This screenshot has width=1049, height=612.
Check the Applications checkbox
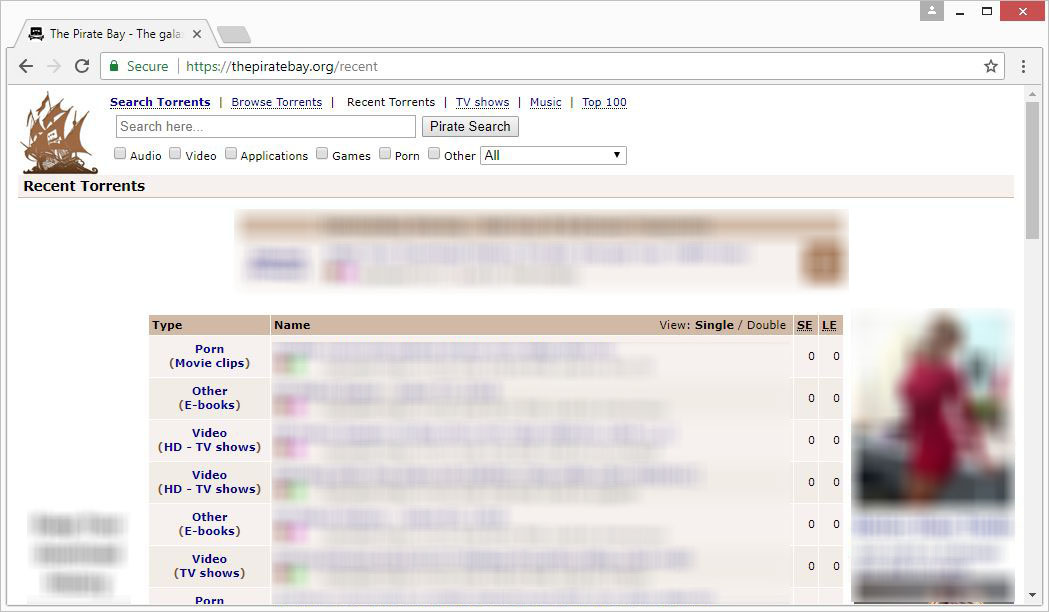point(231,154)
